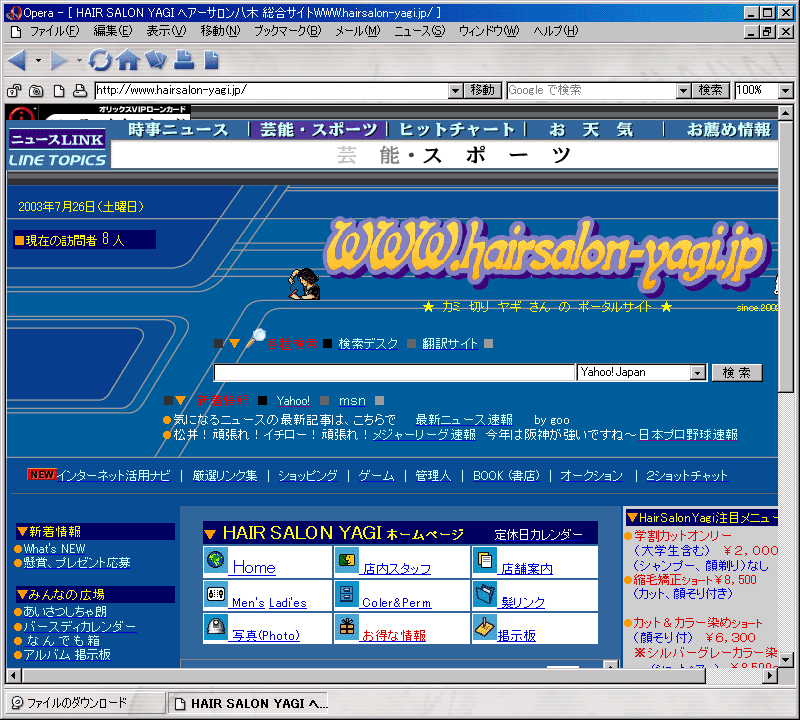This screenshot has width=800, height=720.
Task: Toggle image loading camera icon
Action: point(36,91)
